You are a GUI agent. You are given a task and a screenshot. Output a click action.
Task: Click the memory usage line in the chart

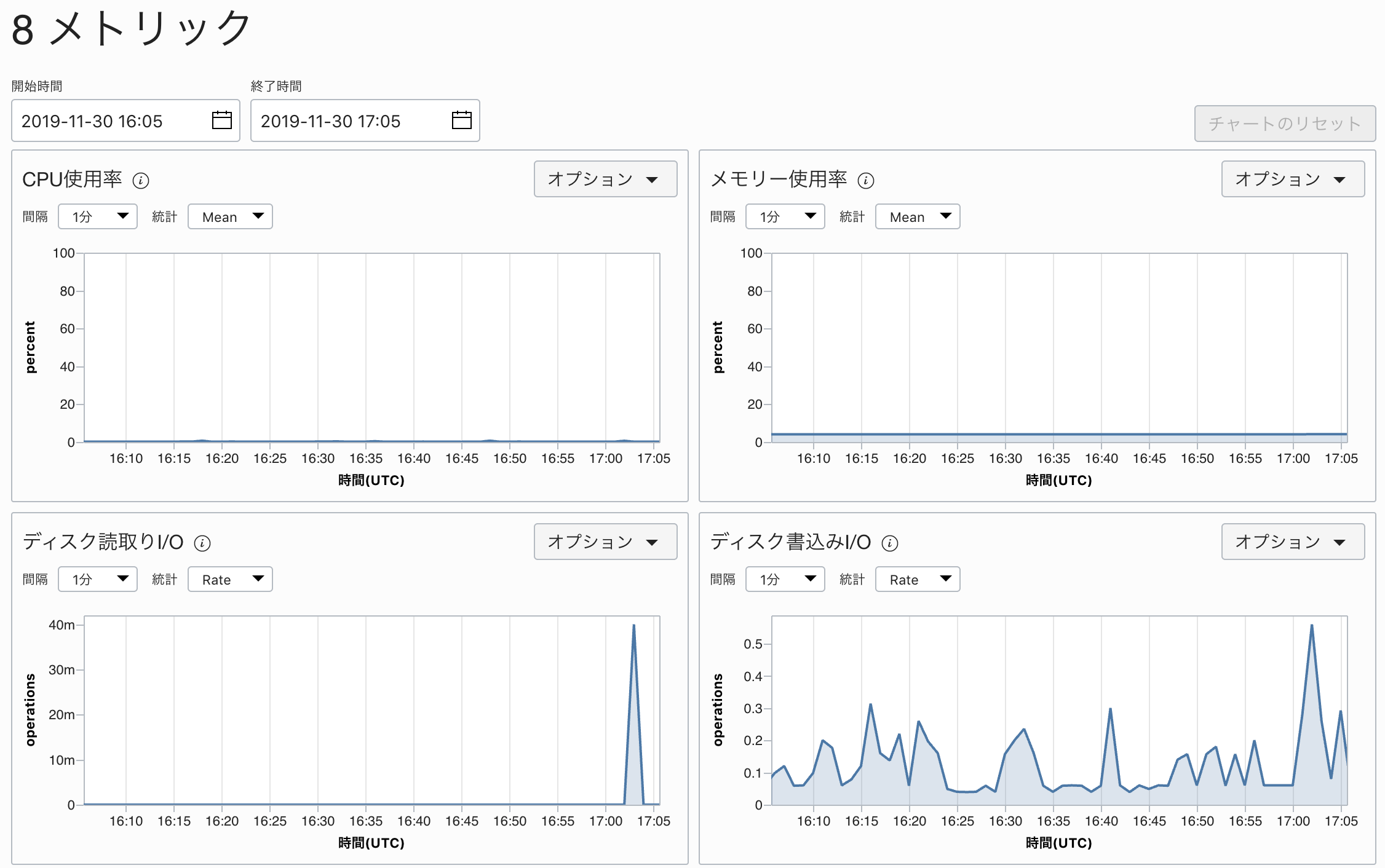click(1059, 434)
